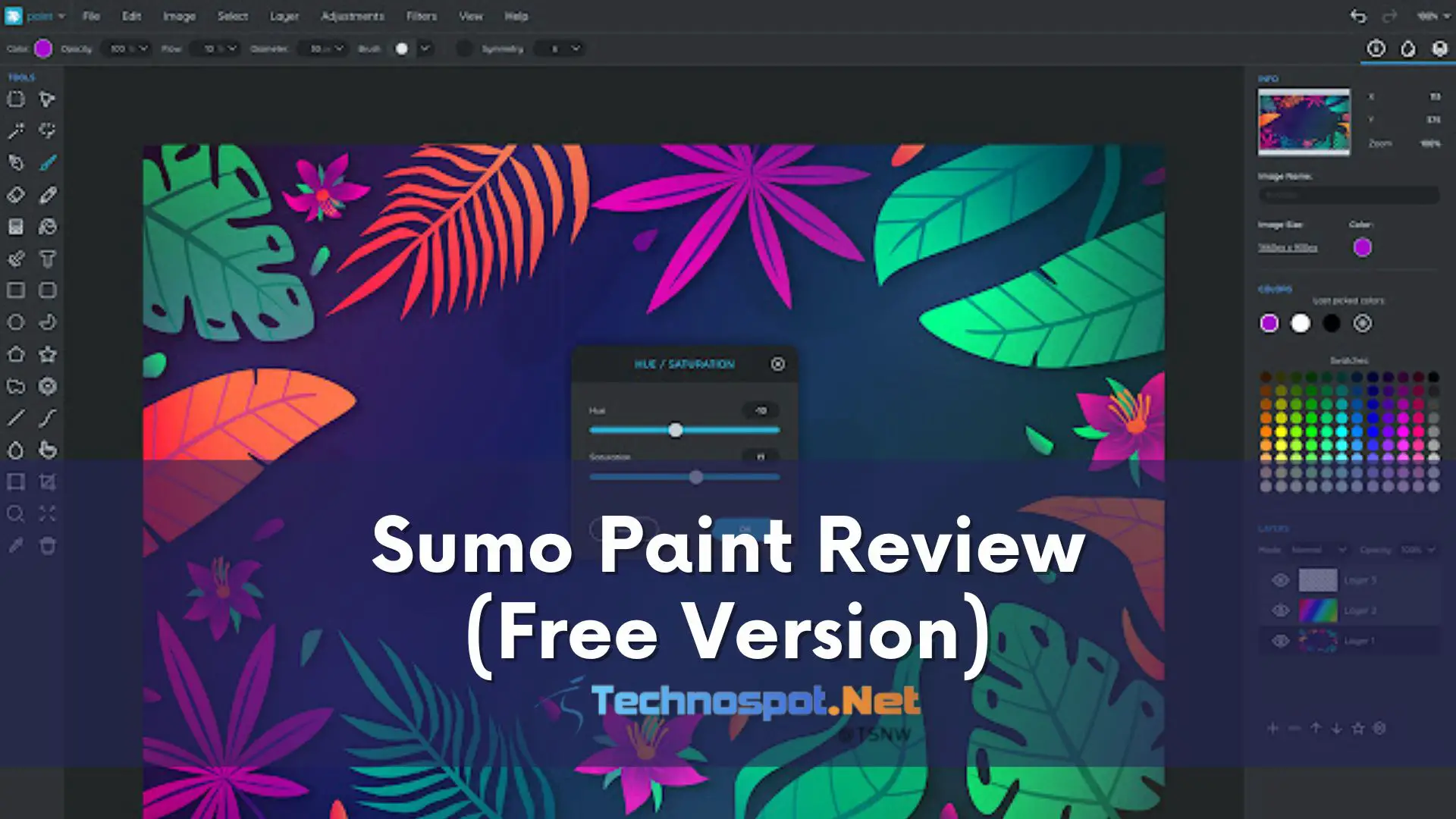1456x819 pixels.
Task: Select the water drop blur tool
Action: [16, 450]
